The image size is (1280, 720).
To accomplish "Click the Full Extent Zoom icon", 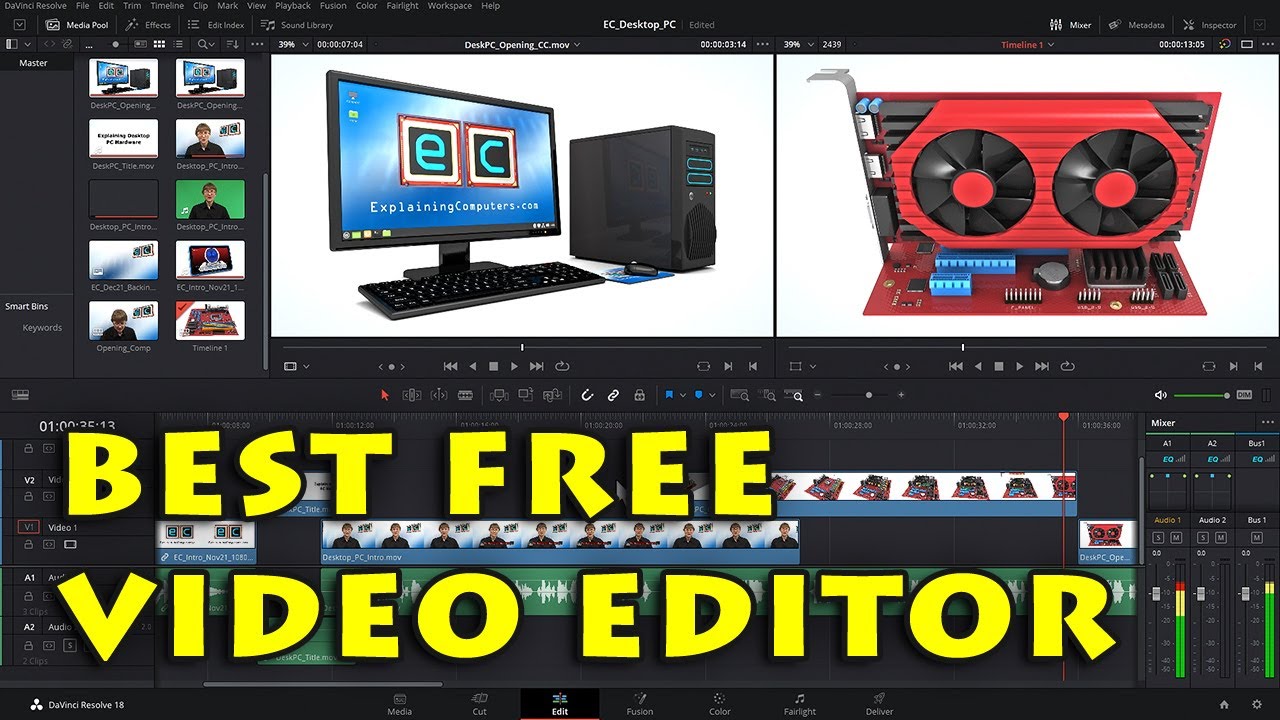I will [x=739, y=395].
